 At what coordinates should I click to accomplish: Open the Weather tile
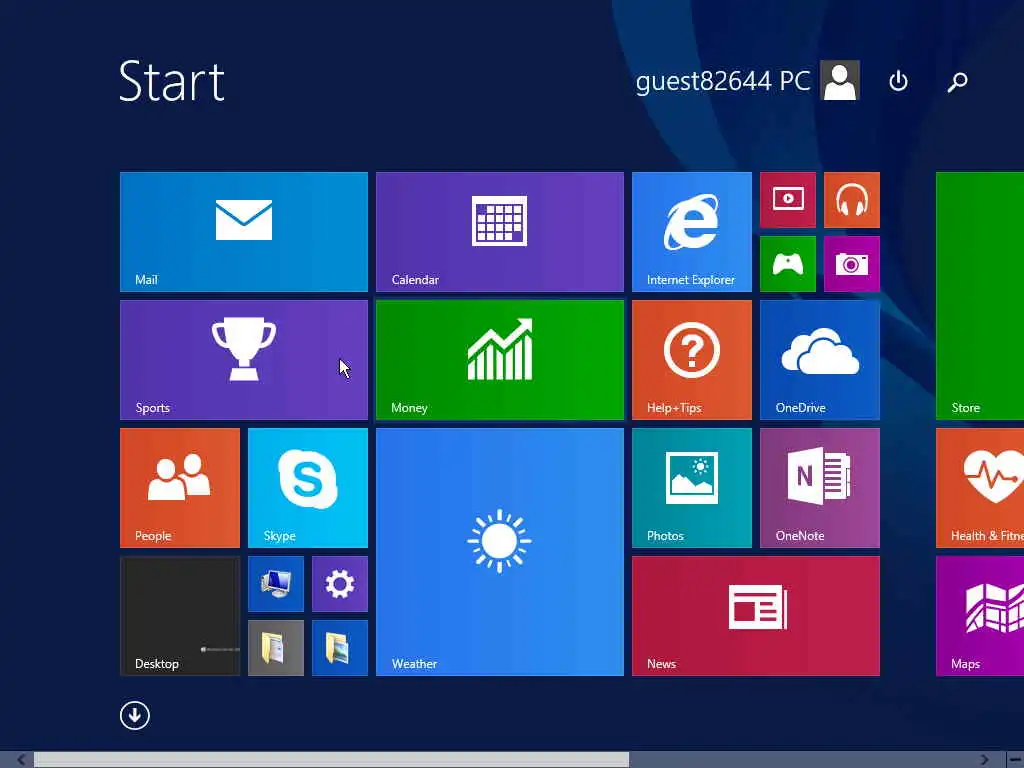[x=500, y=552]
